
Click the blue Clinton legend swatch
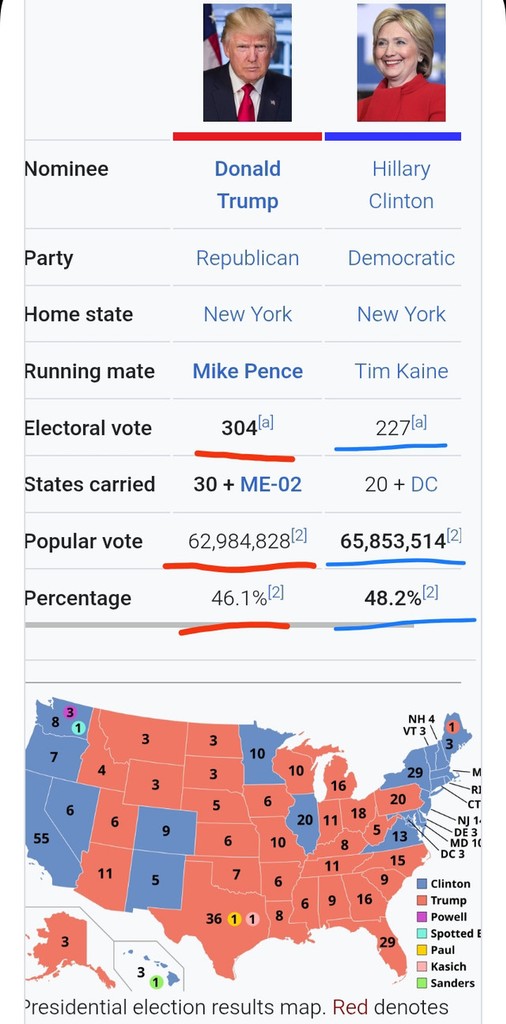click(422, 884)
